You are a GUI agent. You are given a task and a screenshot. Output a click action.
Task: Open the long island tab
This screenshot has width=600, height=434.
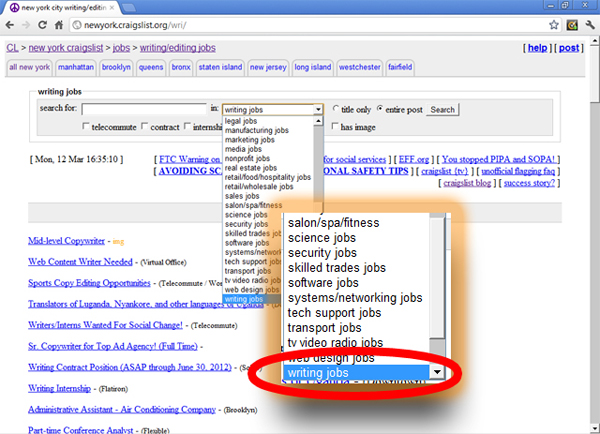tap(313, 67)
